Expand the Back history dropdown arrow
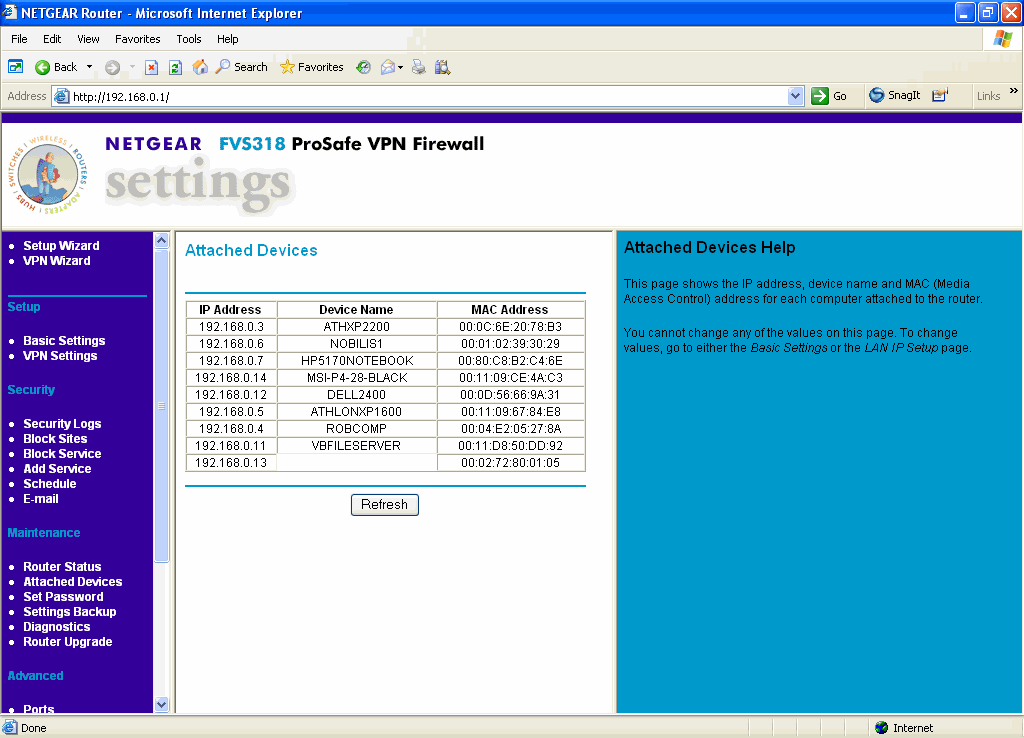1024x738 pixels. [89, 67]
